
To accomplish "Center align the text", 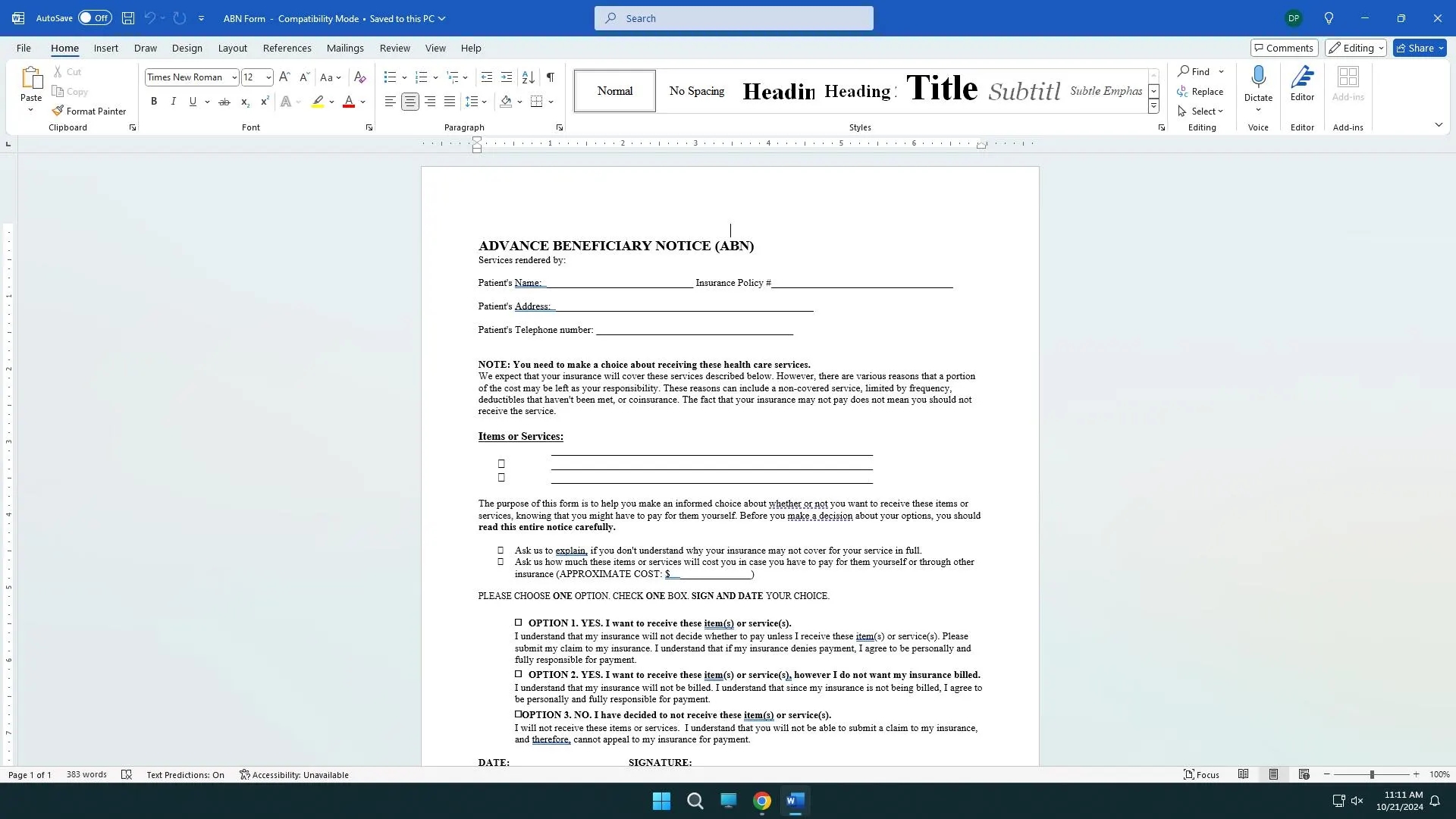I will coord(410,102).
